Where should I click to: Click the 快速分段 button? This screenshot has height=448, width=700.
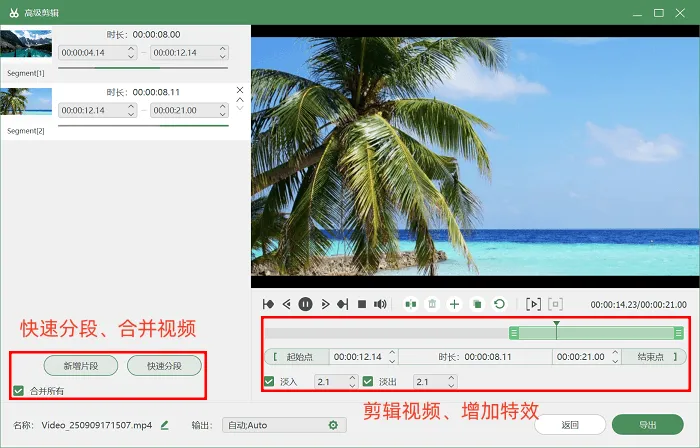pyautogui.click(x=164, y=366)
